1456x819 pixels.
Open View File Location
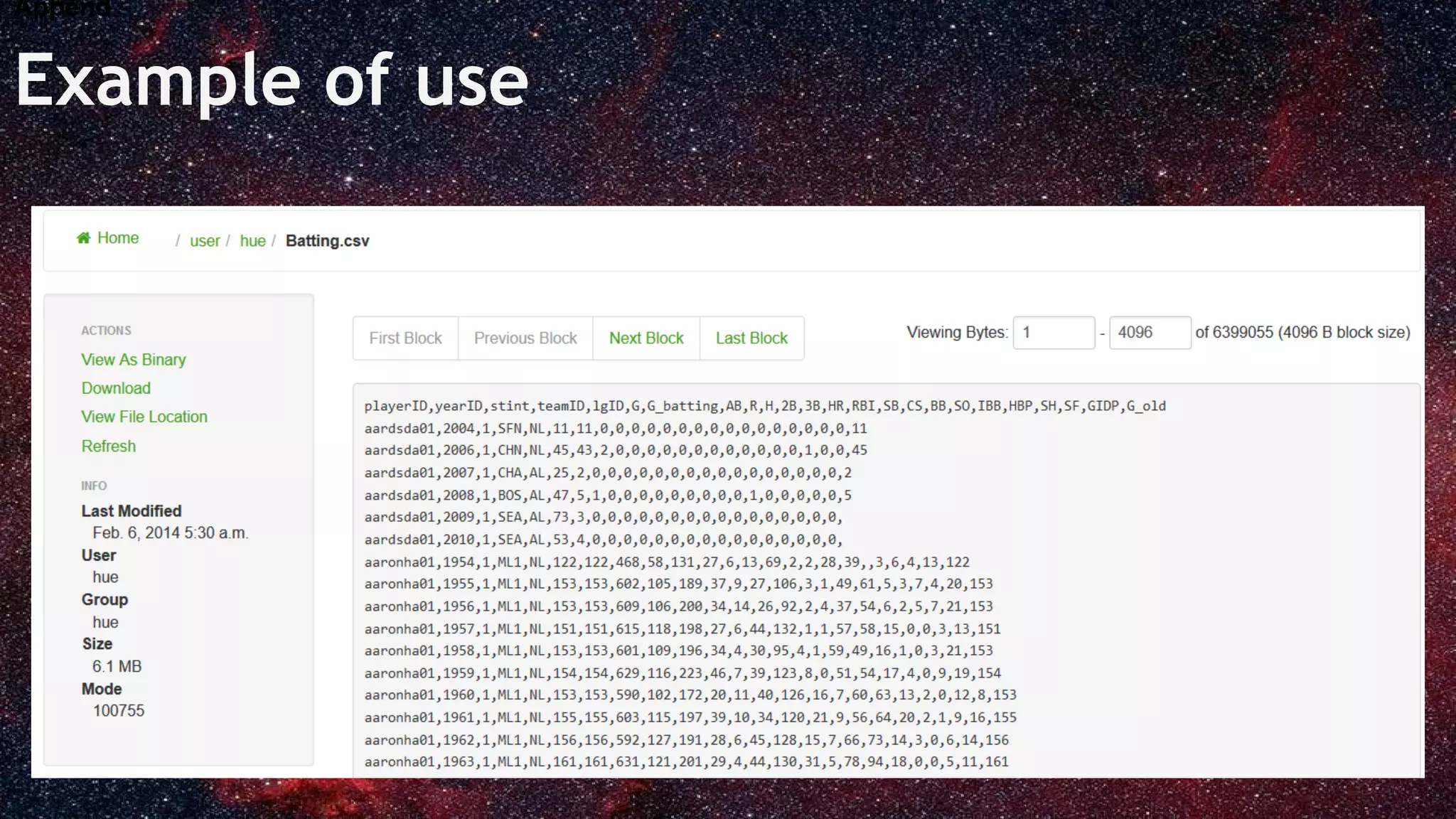(x=144, y=417)
